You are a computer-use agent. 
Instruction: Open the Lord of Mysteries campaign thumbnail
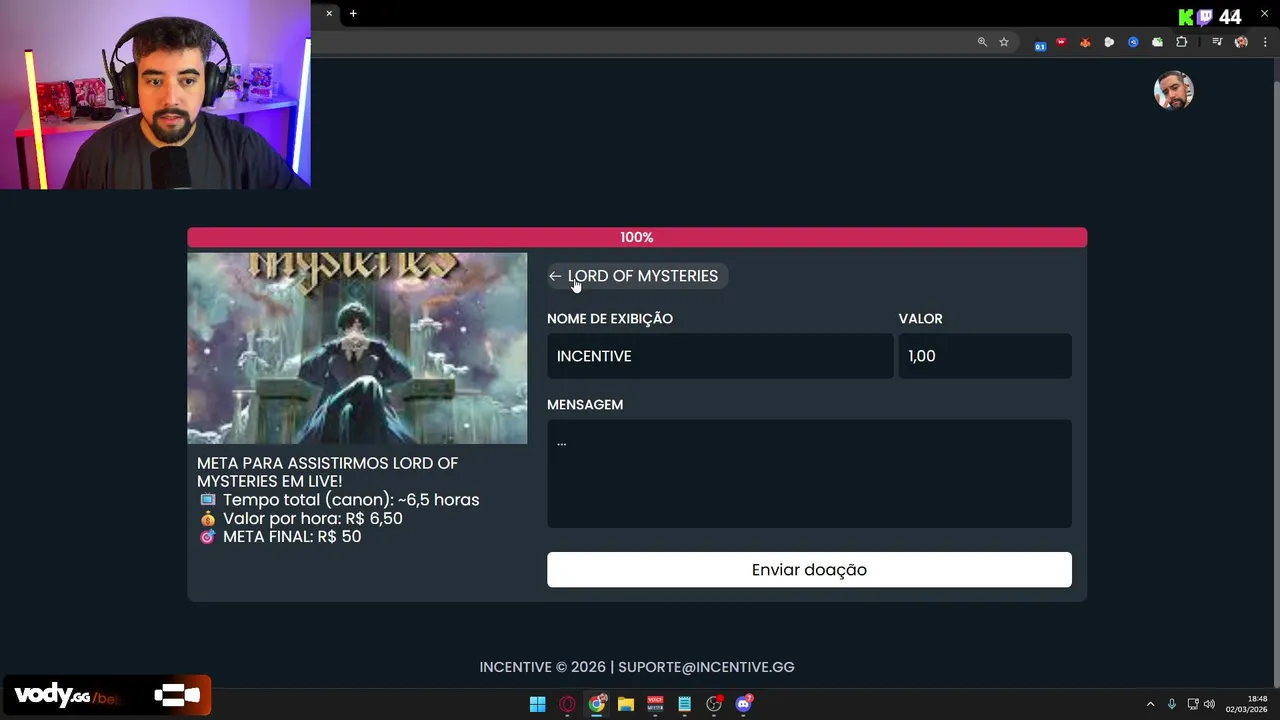click(357, 348)
